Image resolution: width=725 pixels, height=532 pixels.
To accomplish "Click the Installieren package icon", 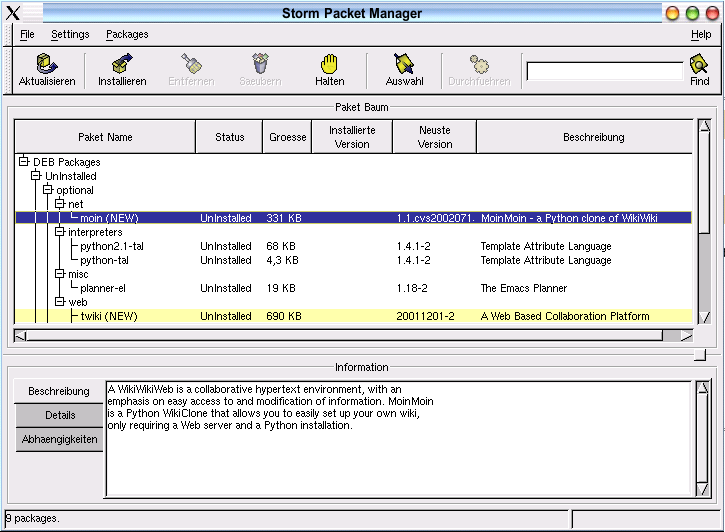I will point(122,64).
